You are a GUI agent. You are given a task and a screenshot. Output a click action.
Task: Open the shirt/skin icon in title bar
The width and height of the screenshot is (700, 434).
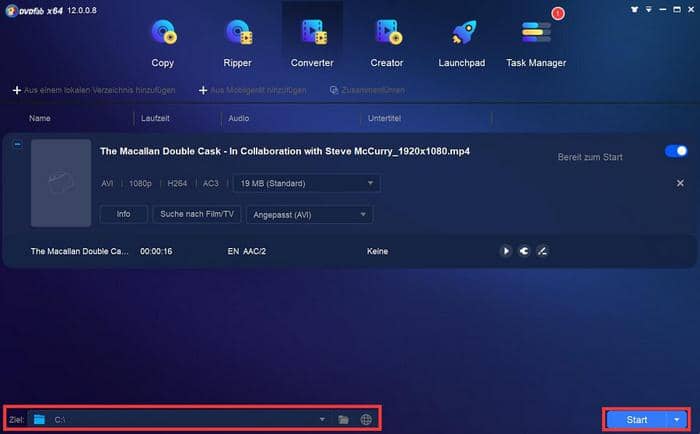(634, 9)
